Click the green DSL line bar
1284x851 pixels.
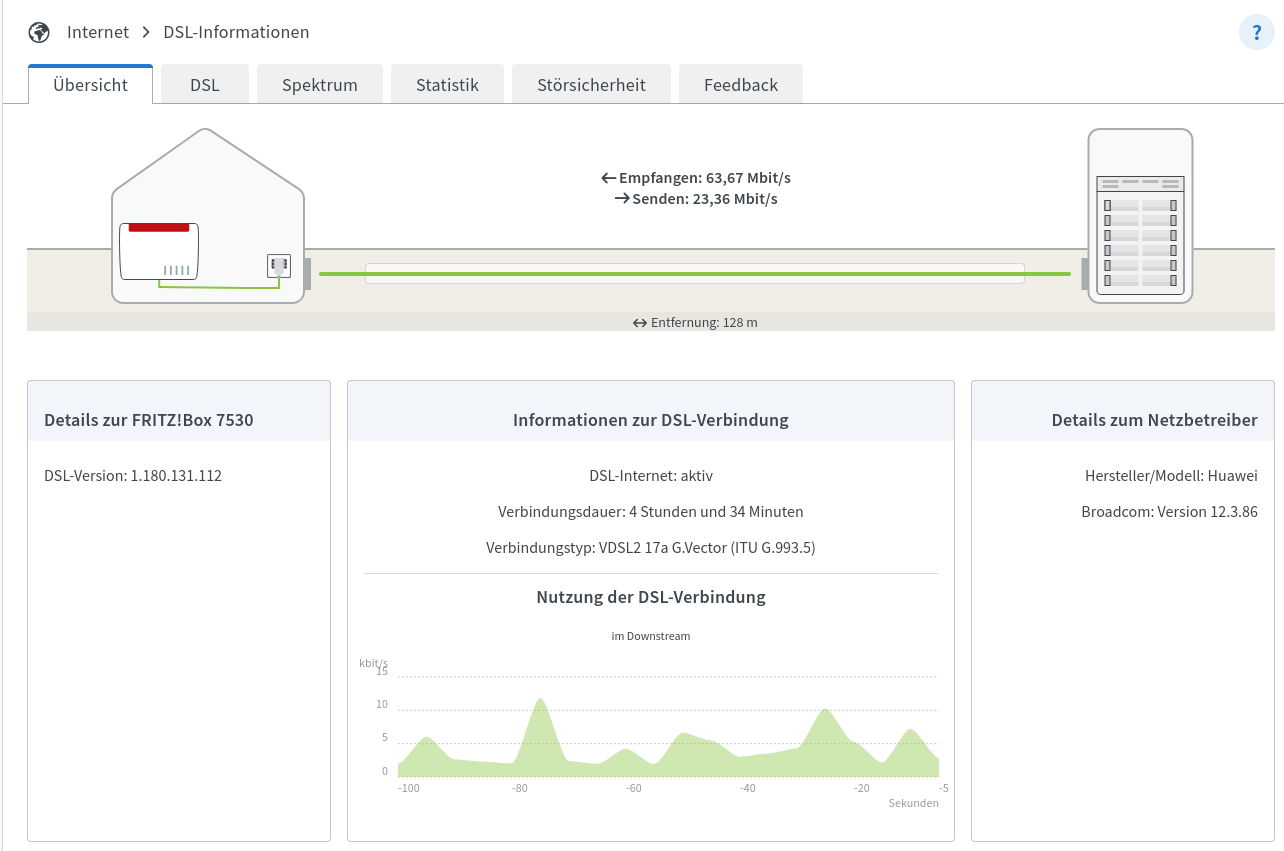coord(694,273)
